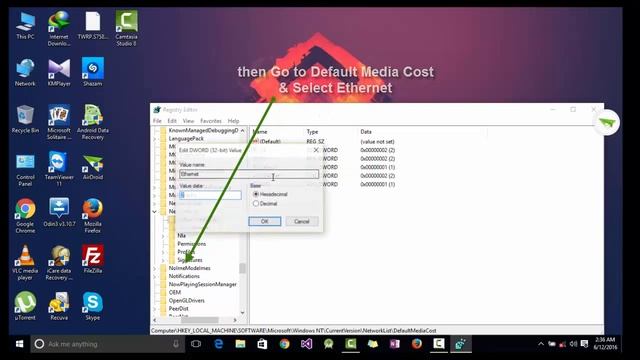Launch Recuva desktop shortcut
Screen dimensions: 640x360
(x=59, y=307)
